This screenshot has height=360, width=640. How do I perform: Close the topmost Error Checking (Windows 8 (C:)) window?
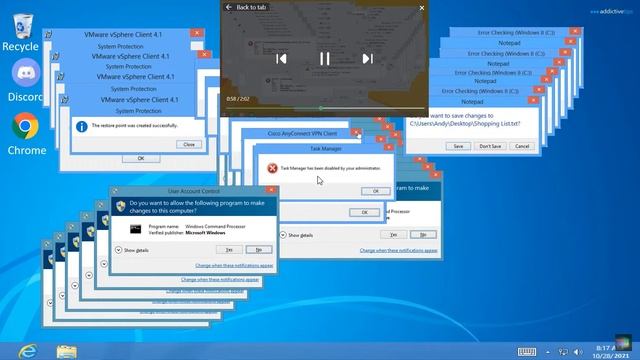tap(575, 31)
